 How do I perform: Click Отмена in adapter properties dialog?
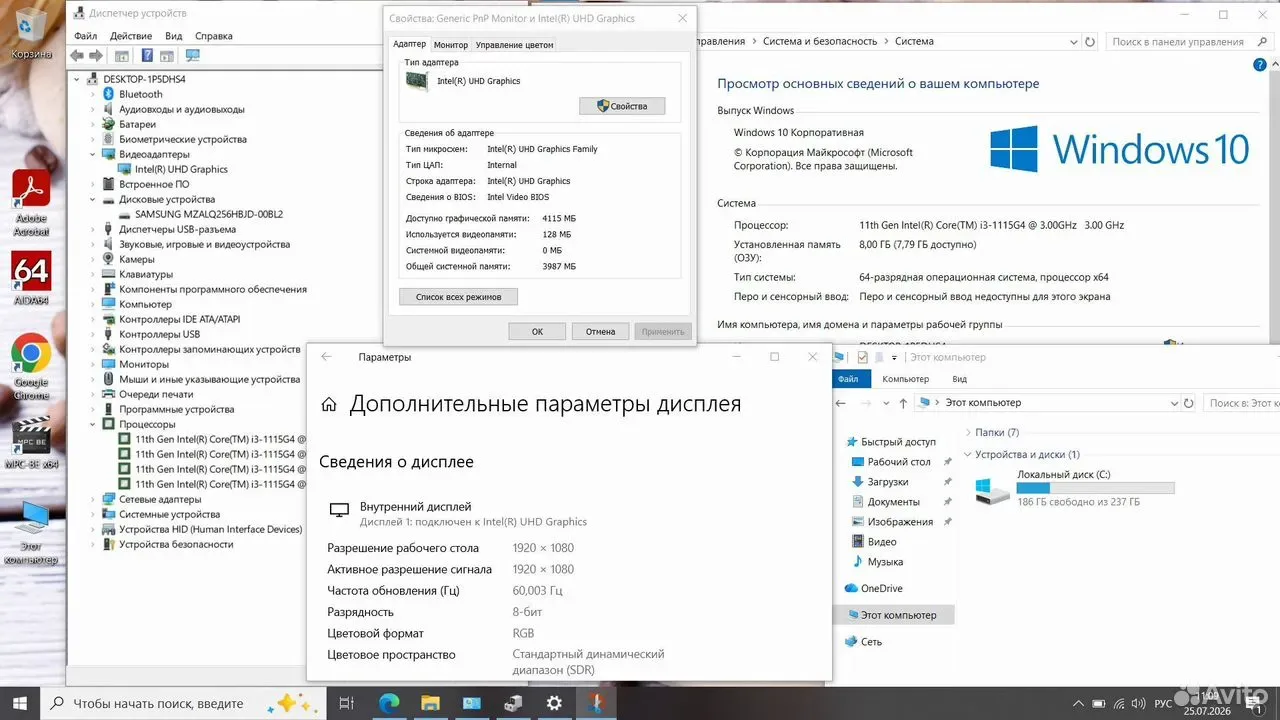click(x=600, y=331)
